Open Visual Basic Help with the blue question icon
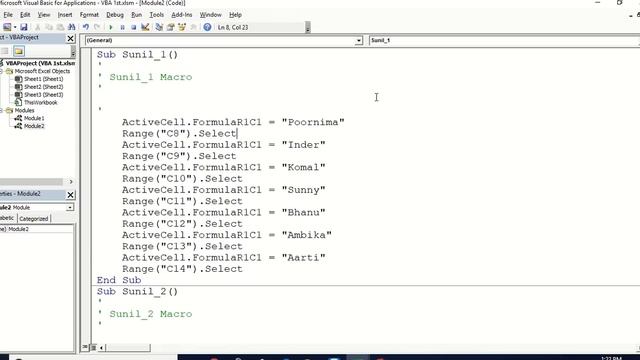 [207, 27]
